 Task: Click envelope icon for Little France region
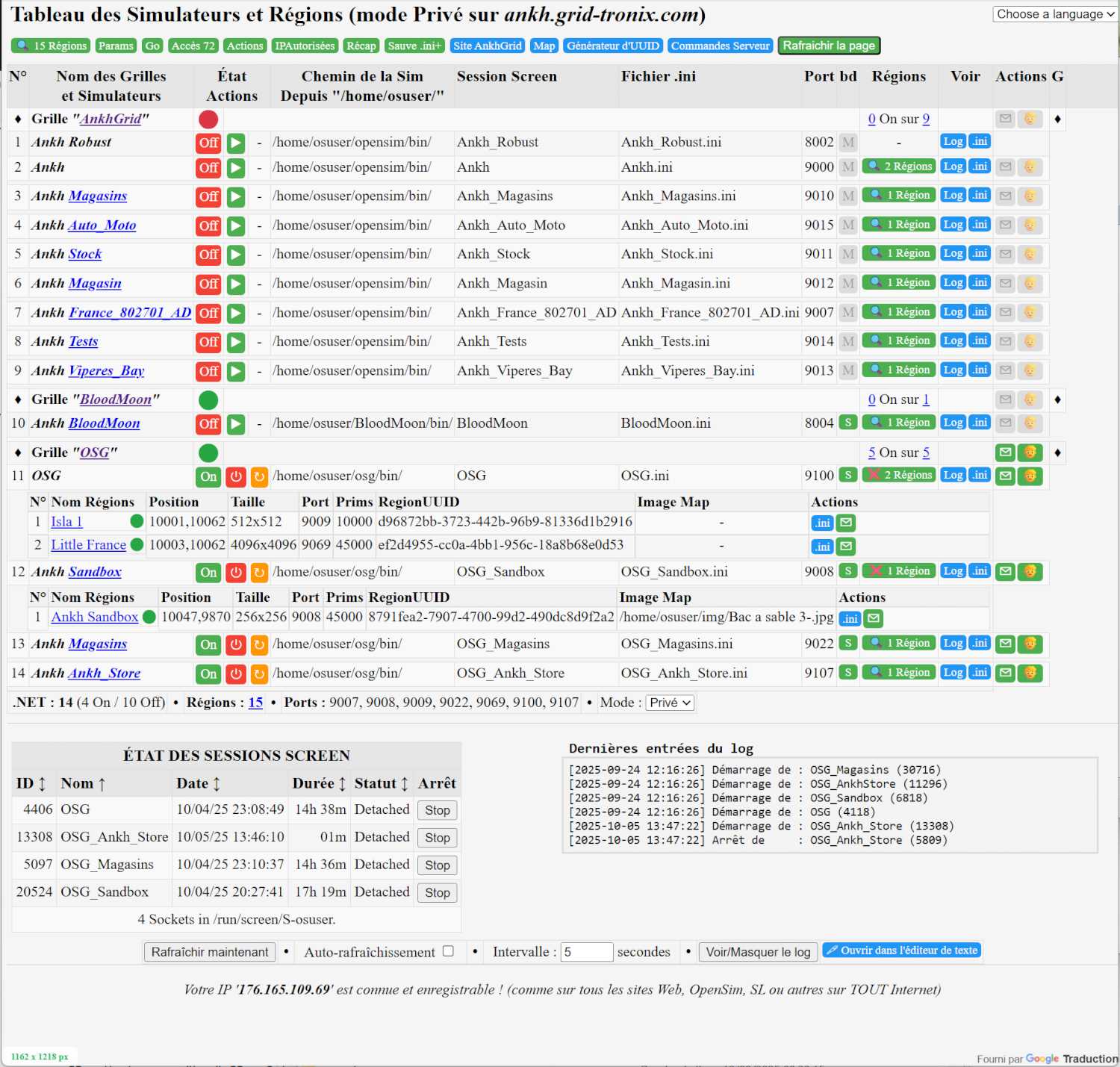pos(846,547)
